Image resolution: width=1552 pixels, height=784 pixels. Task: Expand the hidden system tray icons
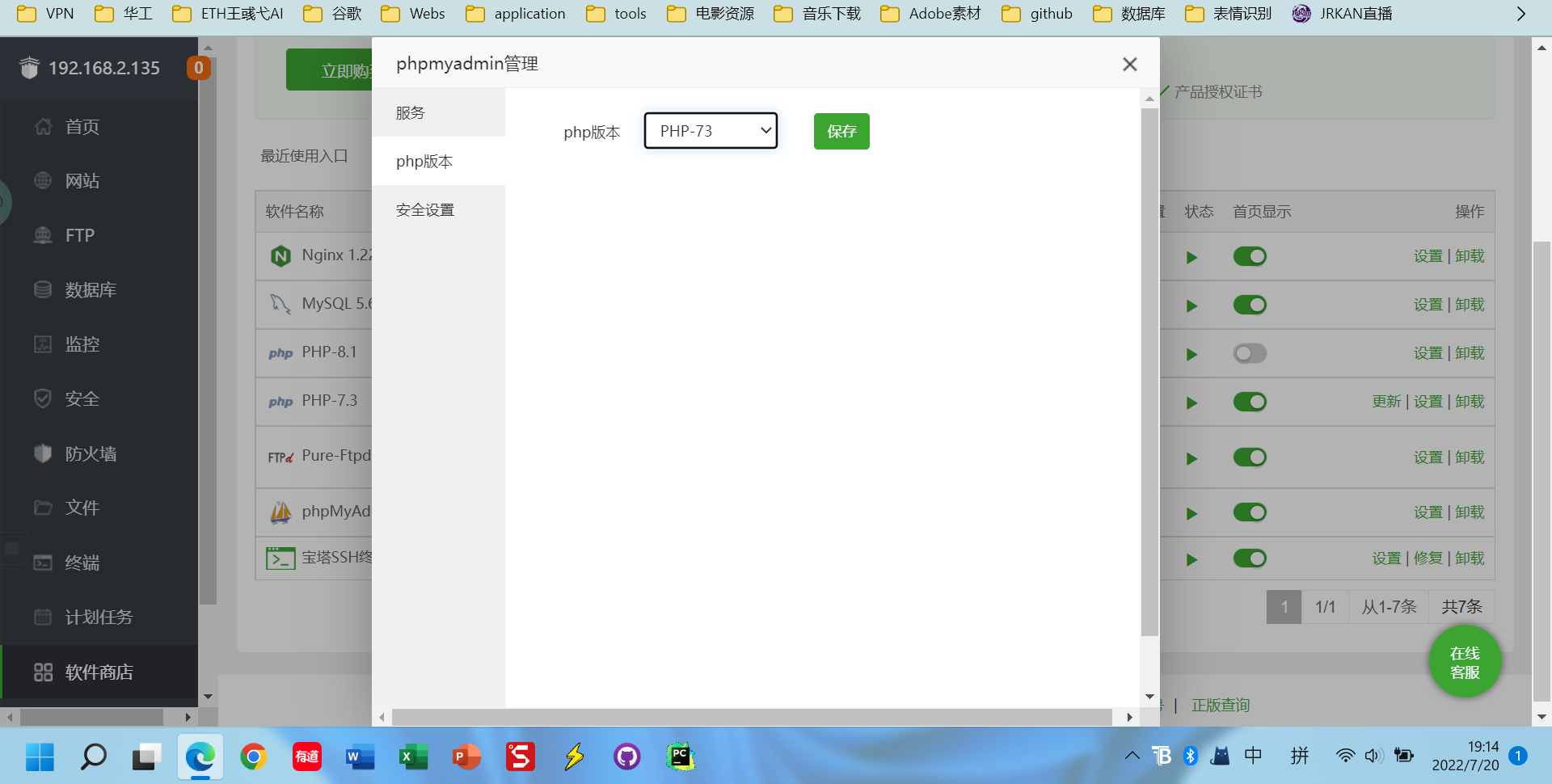click(x=1132, y=757)
